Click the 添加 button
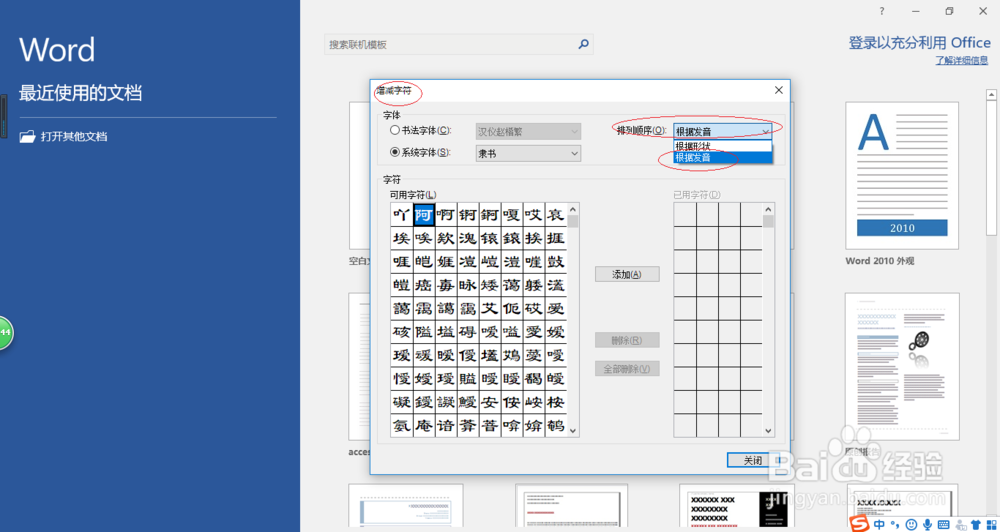1000x532 pixels. point(627,274)
